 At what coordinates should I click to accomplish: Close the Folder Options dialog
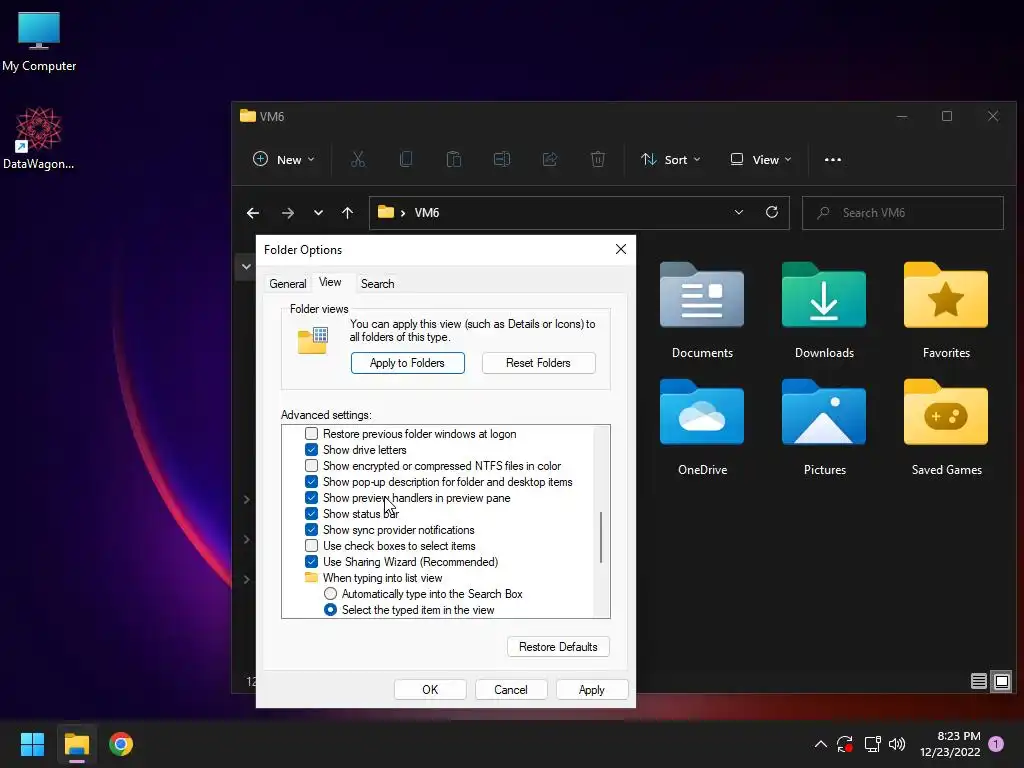coord(621,249)
